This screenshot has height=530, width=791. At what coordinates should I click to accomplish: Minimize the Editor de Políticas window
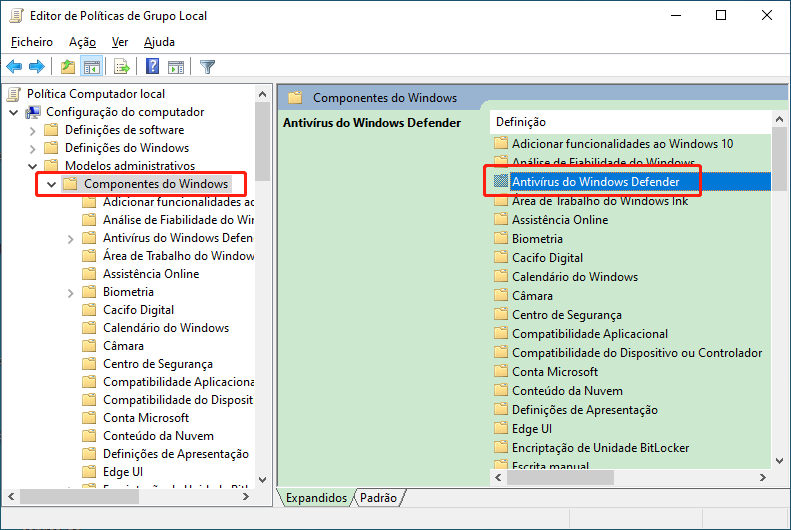(x=676, y=15)
